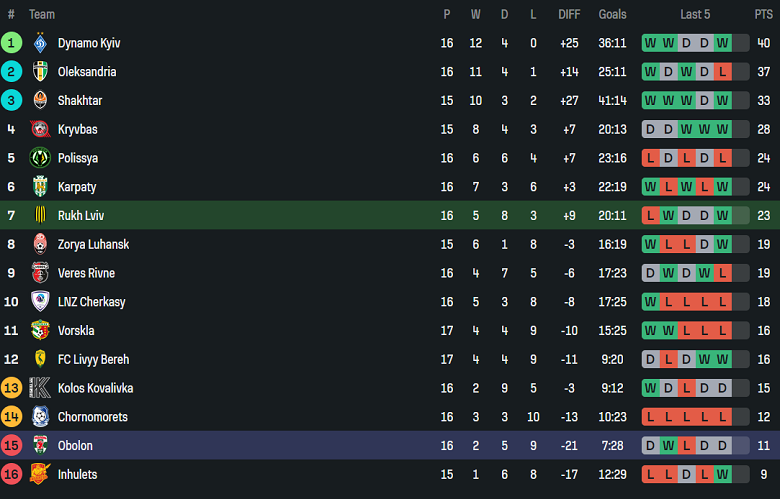Click the Dynamo Kyiv club crest
Image resolution: width=780 pixels, height=499 pixels.
(x=40, y=43)
